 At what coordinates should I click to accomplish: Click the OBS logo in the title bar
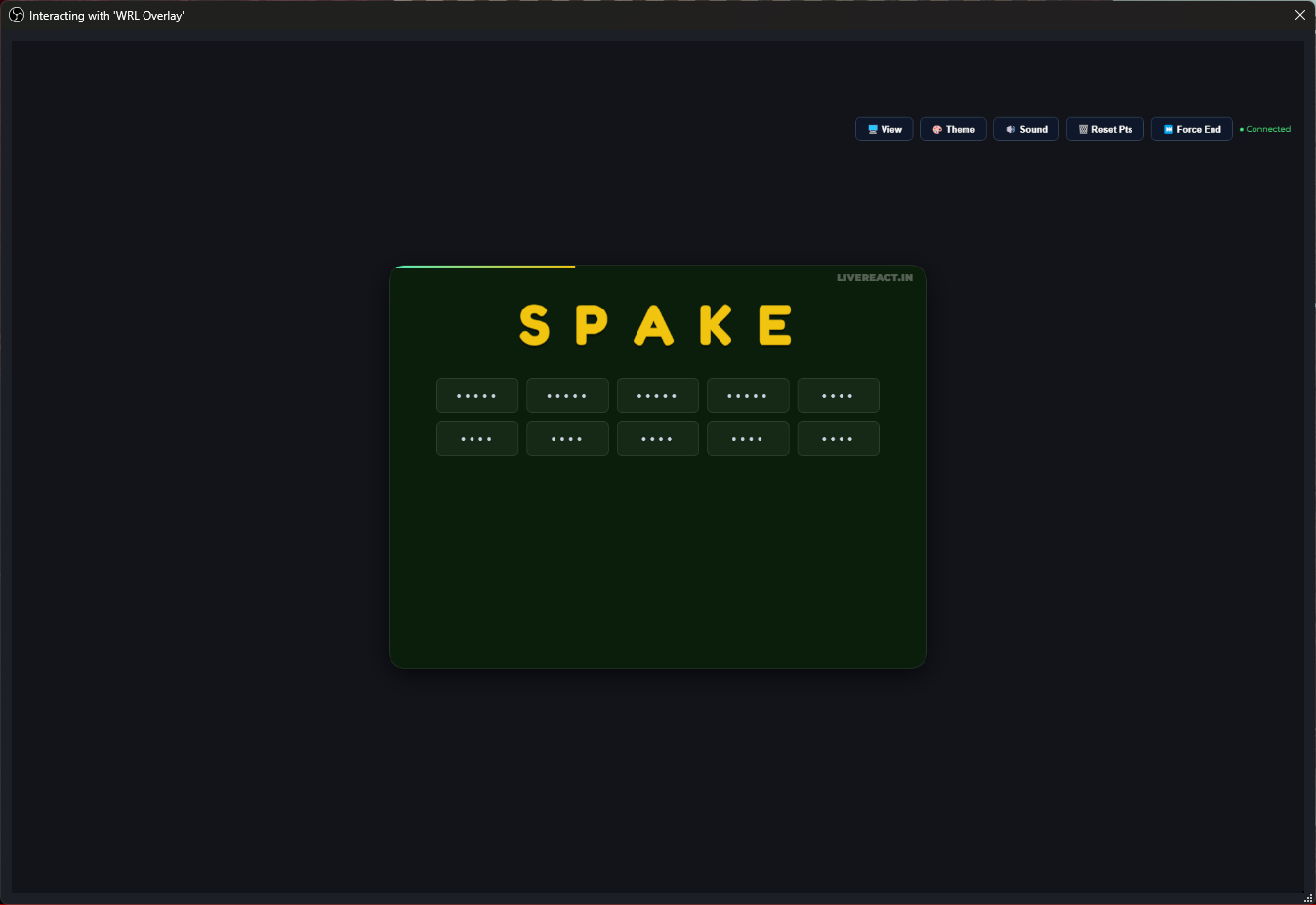pyautogui.click(x=17, y=15)
